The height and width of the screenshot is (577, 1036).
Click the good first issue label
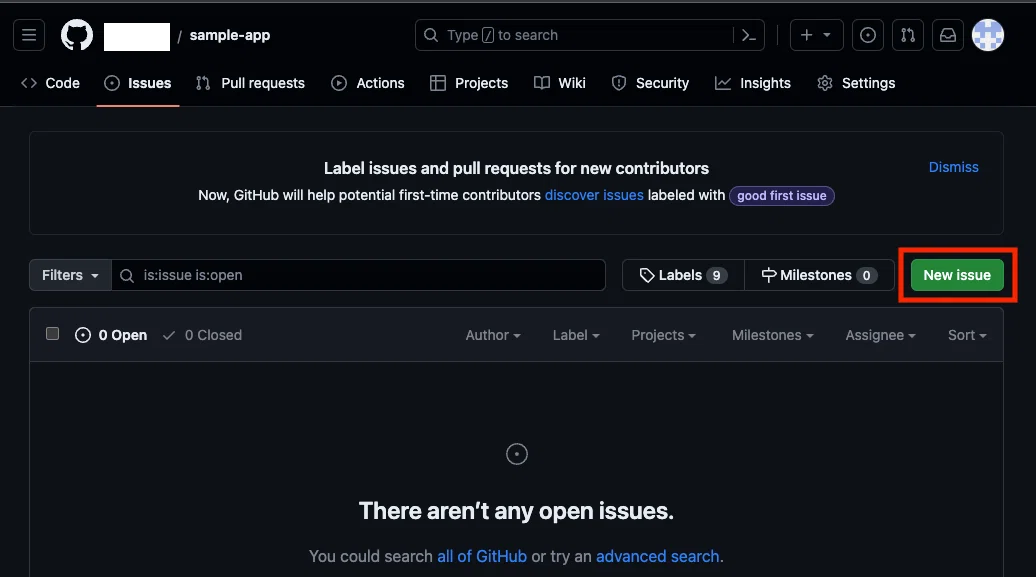[782, 196]
